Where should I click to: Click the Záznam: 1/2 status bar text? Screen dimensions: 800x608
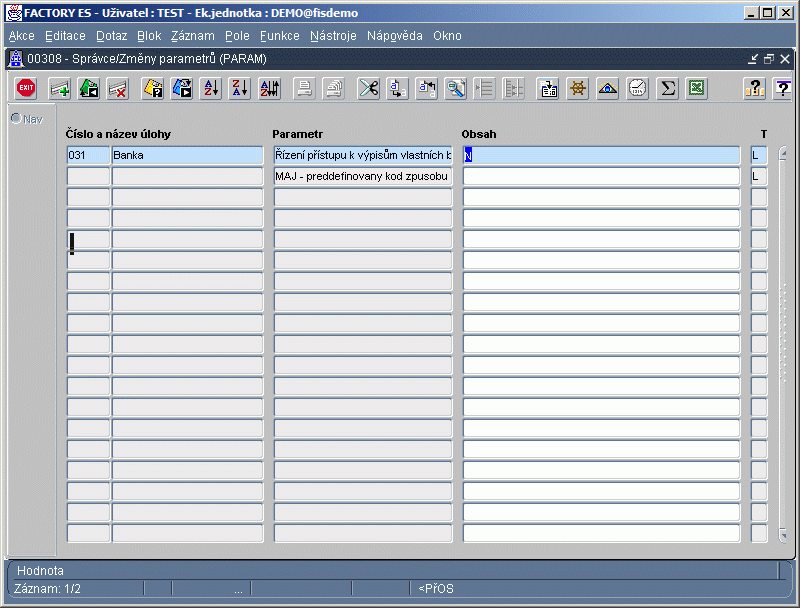pyautogui.click(x=47, y=589)
